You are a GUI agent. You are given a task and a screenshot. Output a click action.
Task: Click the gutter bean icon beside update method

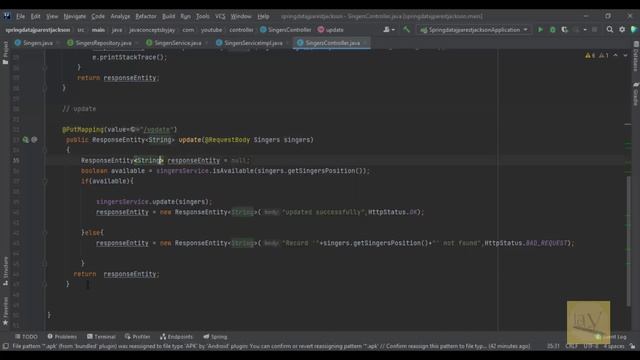pyautogui.click(x=34, y=140)
